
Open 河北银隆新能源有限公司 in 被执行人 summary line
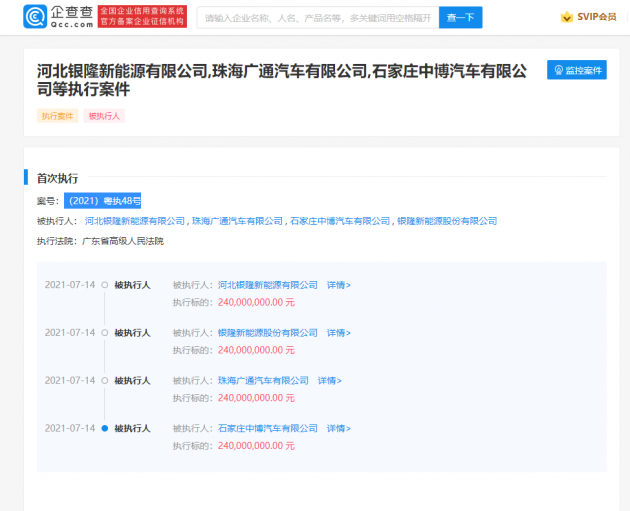[x=135, y=221]
